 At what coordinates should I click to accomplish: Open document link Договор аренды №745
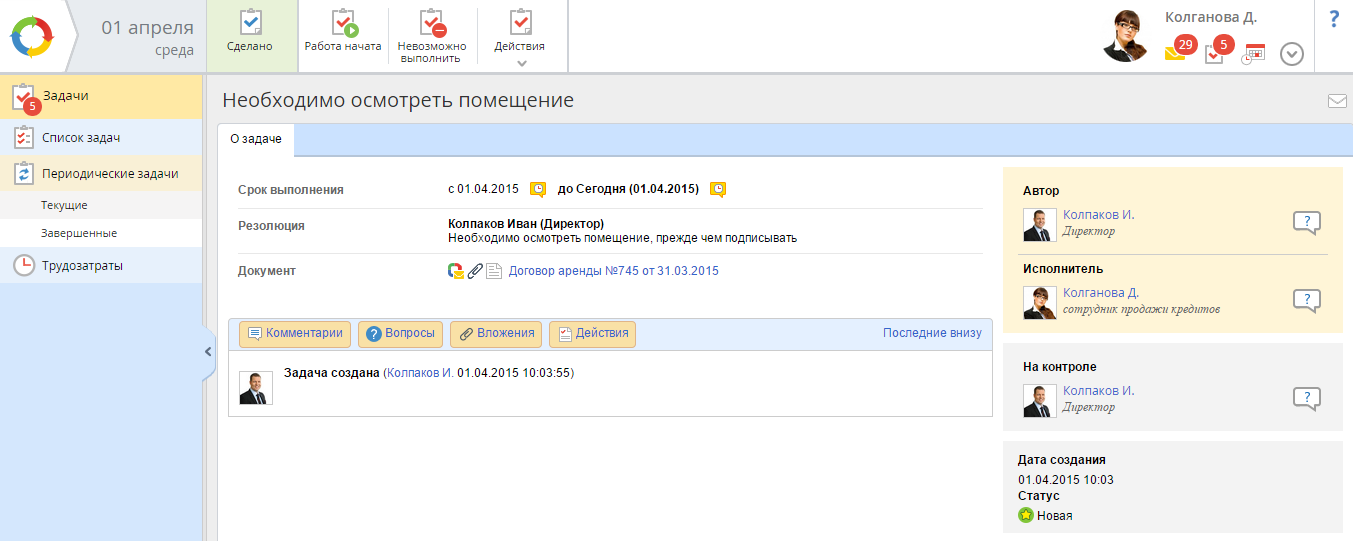pos(613,271)
